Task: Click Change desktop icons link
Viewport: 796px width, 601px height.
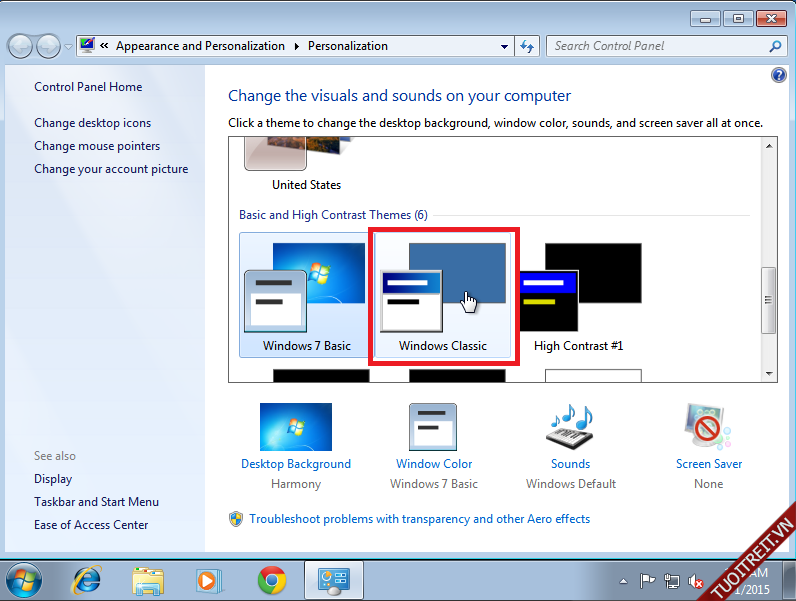Action: (93, 123)
